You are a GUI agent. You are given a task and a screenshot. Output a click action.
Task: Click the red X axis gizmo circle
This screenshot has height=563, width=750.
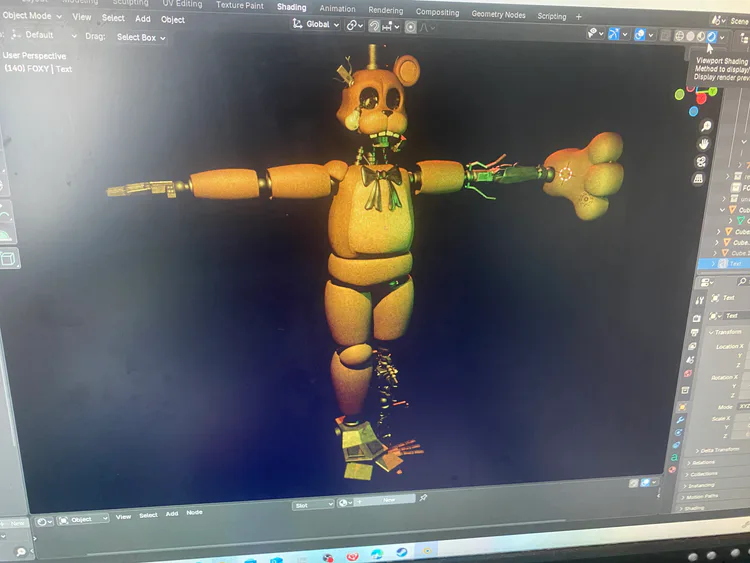click(x=701, y=99)
